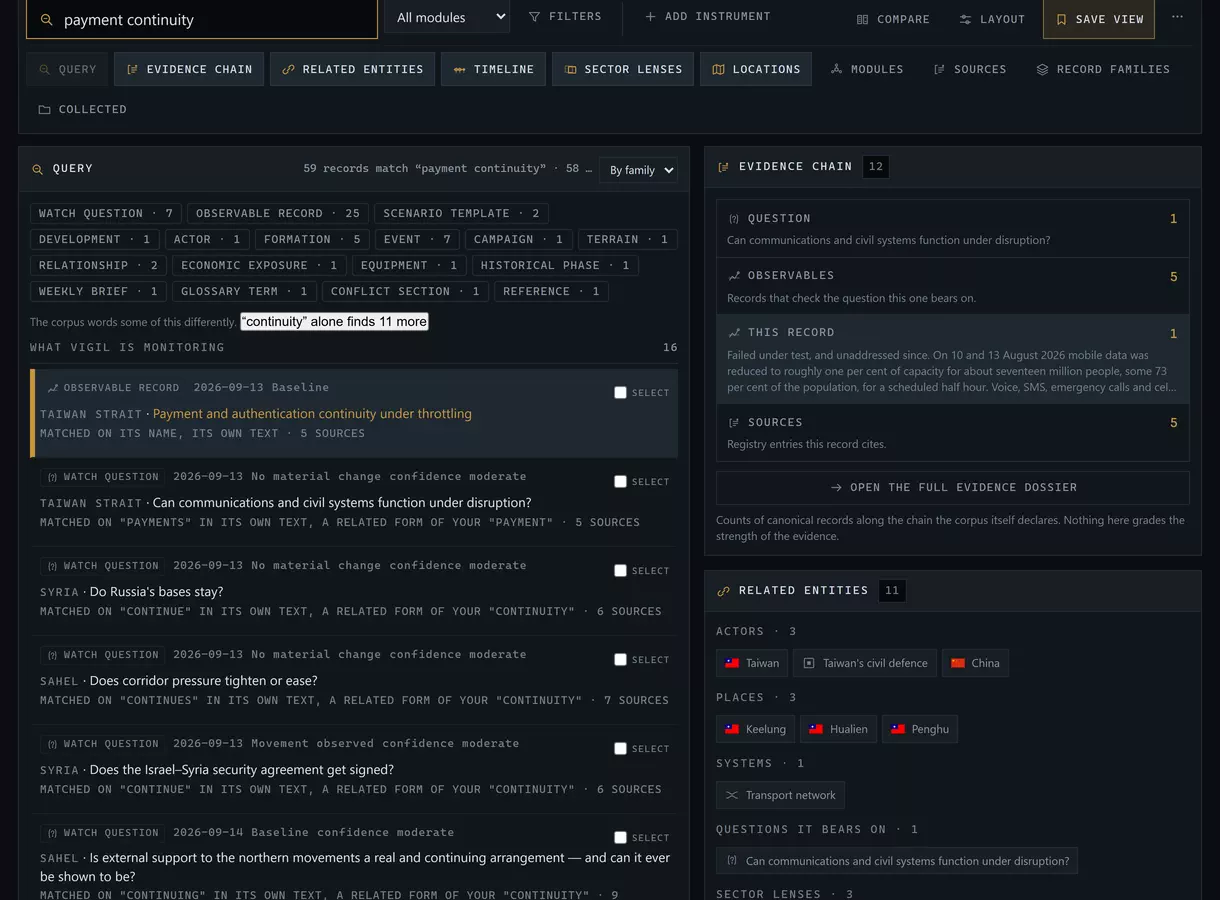The image size is (1220, 900).
Task: Click "continuity" alone finds 11 more link
Action: click(335, 321)
